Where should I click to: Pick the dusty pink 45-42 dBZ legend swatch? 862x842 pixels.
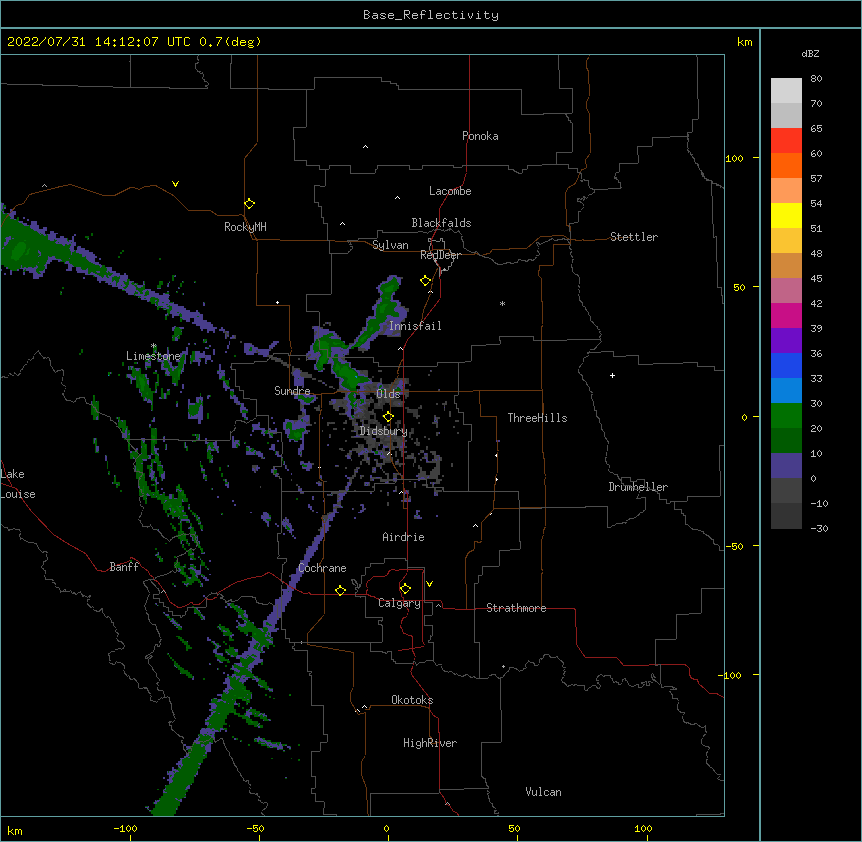[786, 291]
